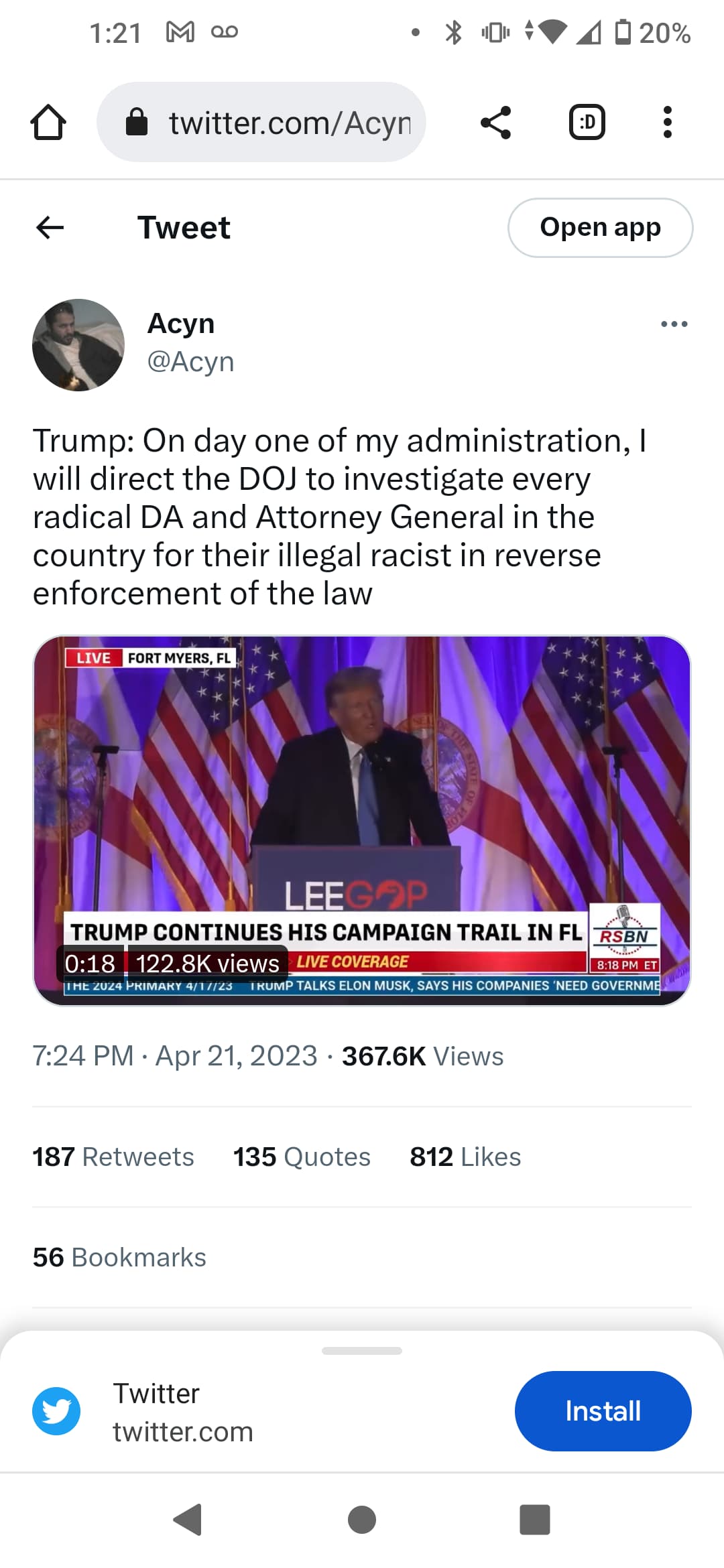Play the Trump campaign video thumbnail
This screenshot has height=1568, width=724.
pos(362,820)
